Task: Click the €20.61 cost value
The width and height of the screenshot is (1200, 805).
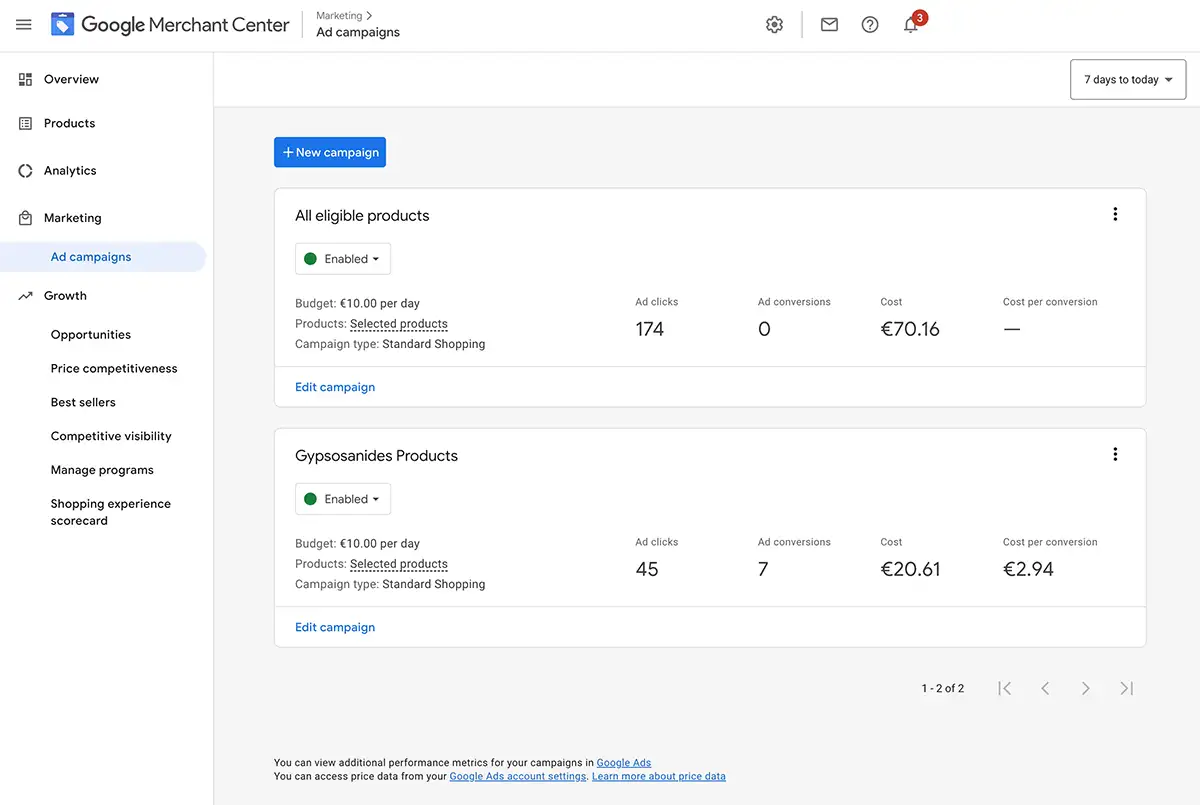Action: [x=910, y=569]
